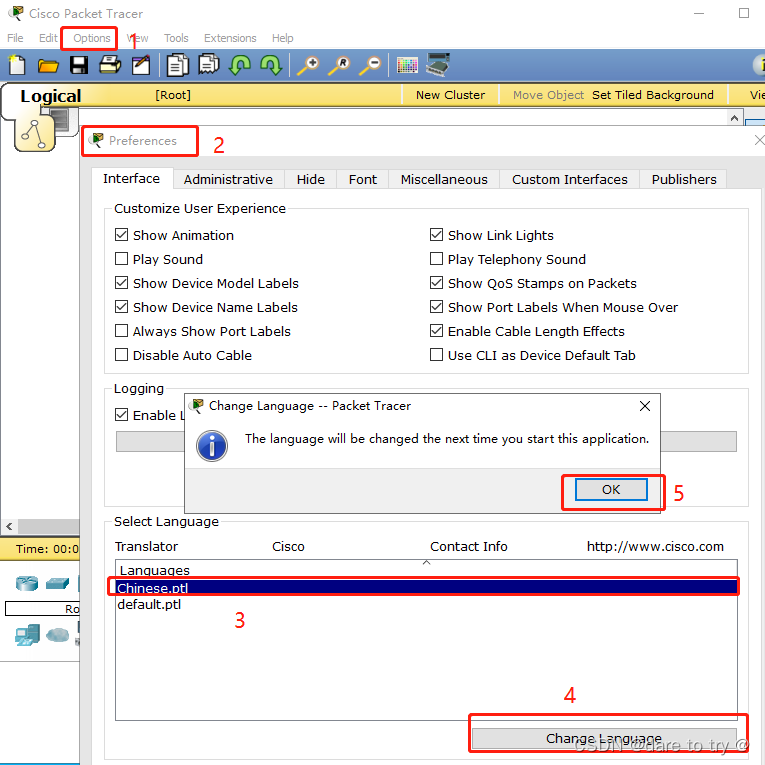Switch to the Custom Interfaces tab
Viewport: 765px width, 765px height.
569,180
